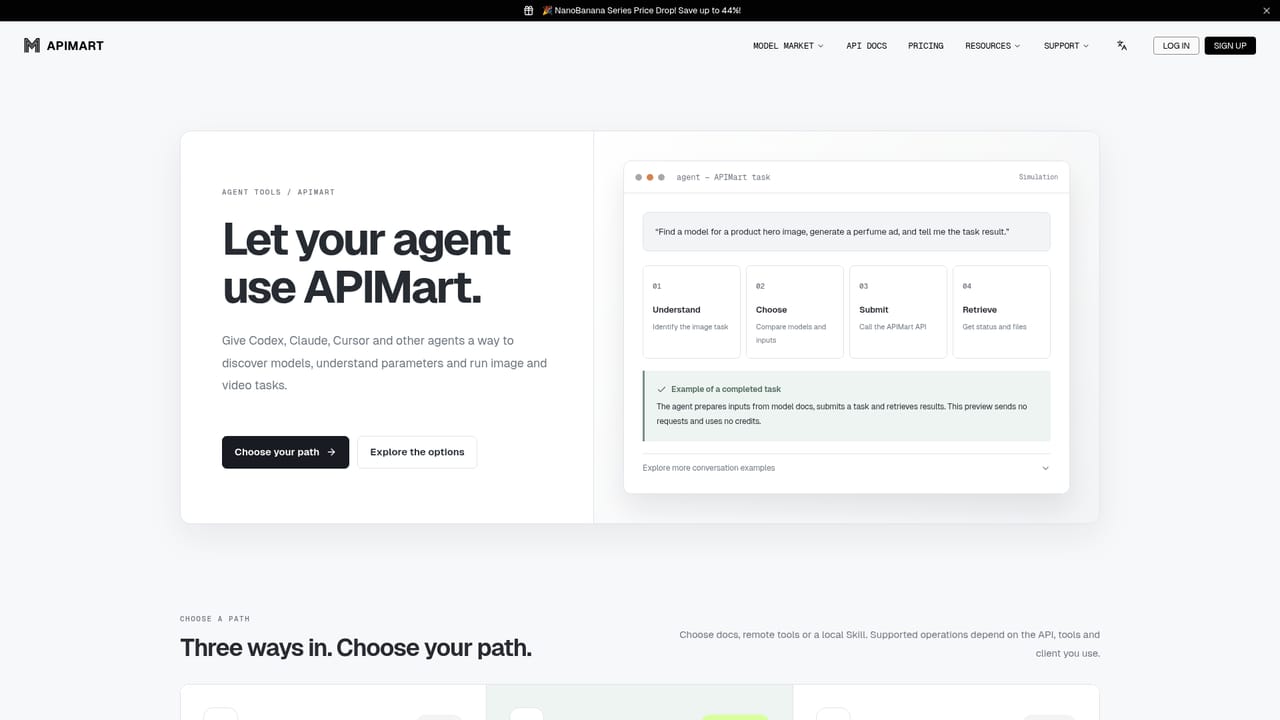This screenshot has height=720, width=1280.
Task: Go to API Docs page
Action: pos(866,46)
